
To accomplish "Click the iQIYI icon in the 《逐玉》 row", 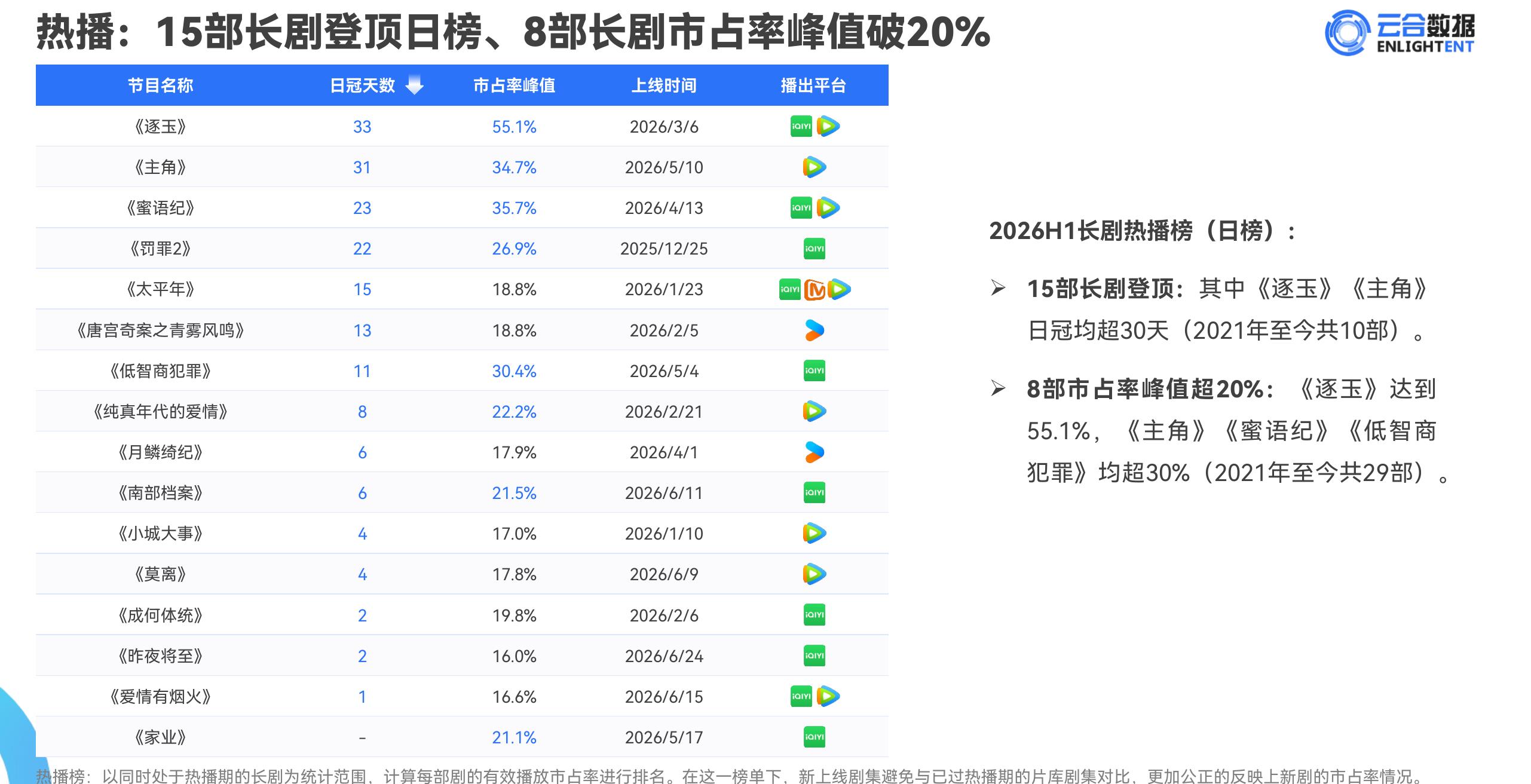I will click(x=801, y=126).
